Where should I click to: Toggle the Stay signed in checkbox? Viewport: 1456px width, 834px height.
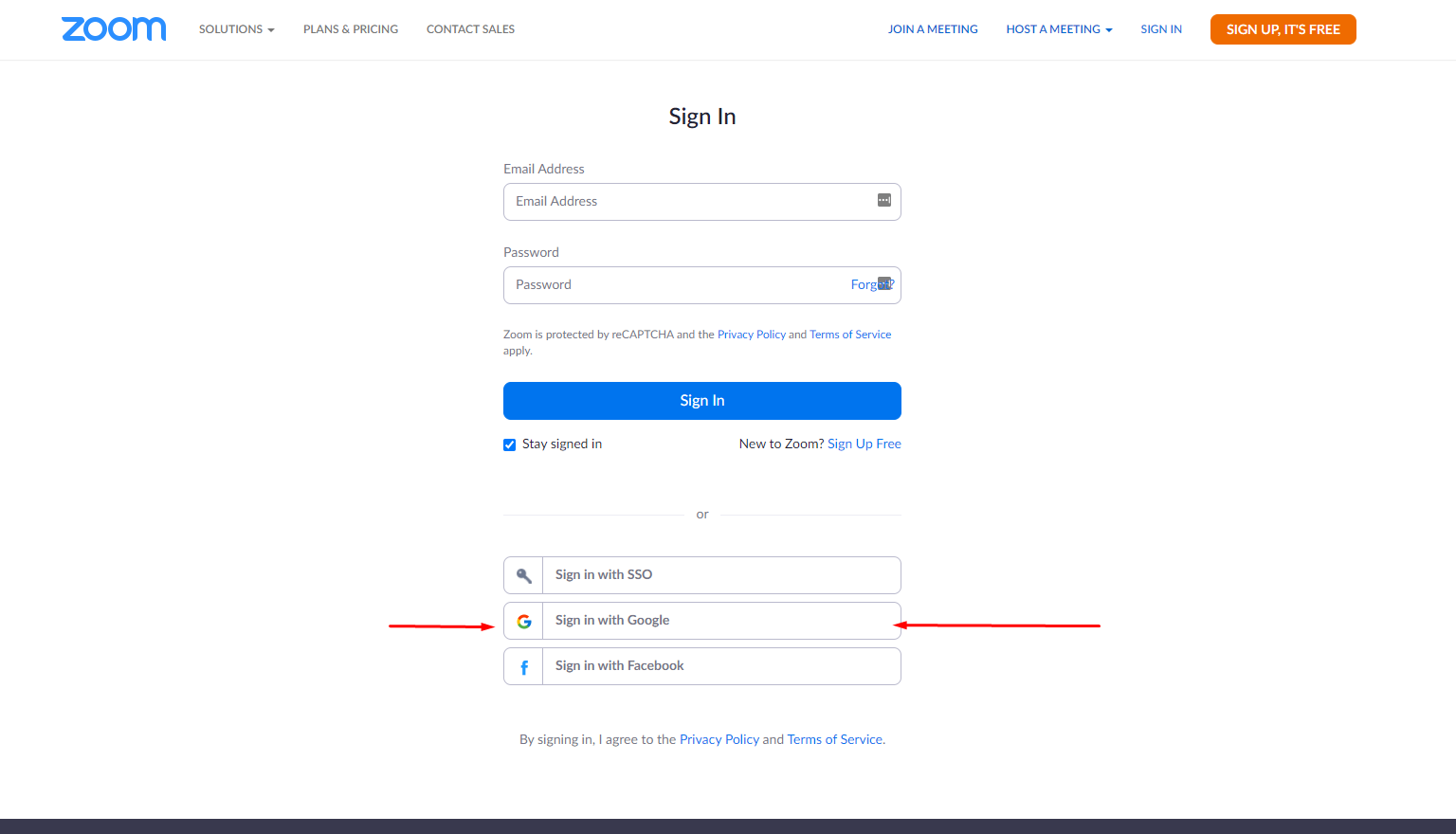(510, 444)
